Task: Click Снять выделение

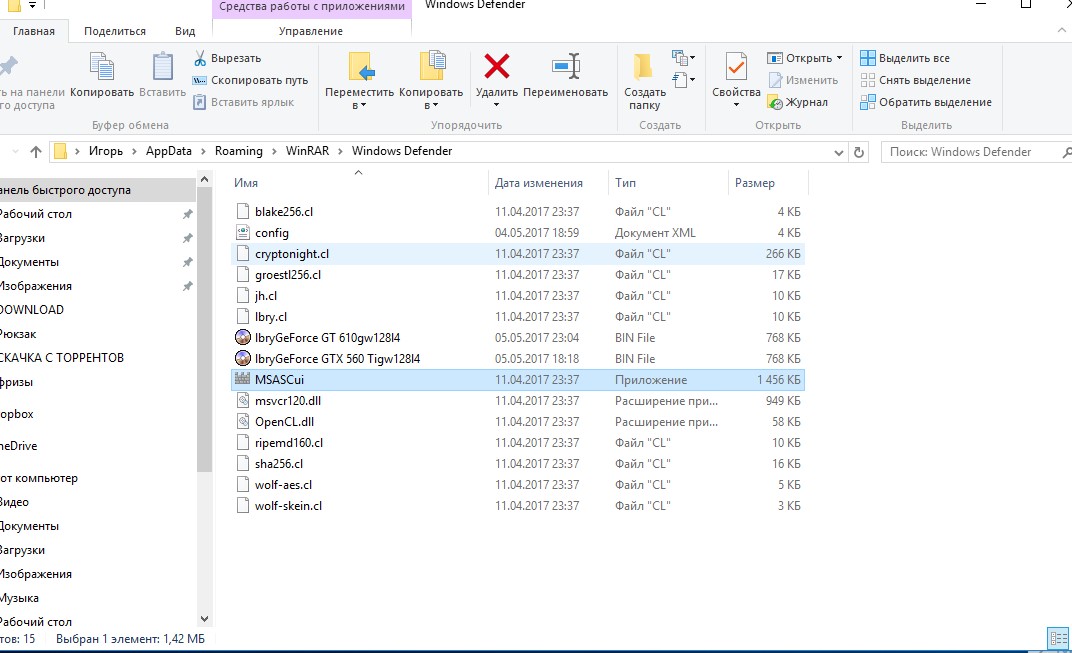Action: 915,80
